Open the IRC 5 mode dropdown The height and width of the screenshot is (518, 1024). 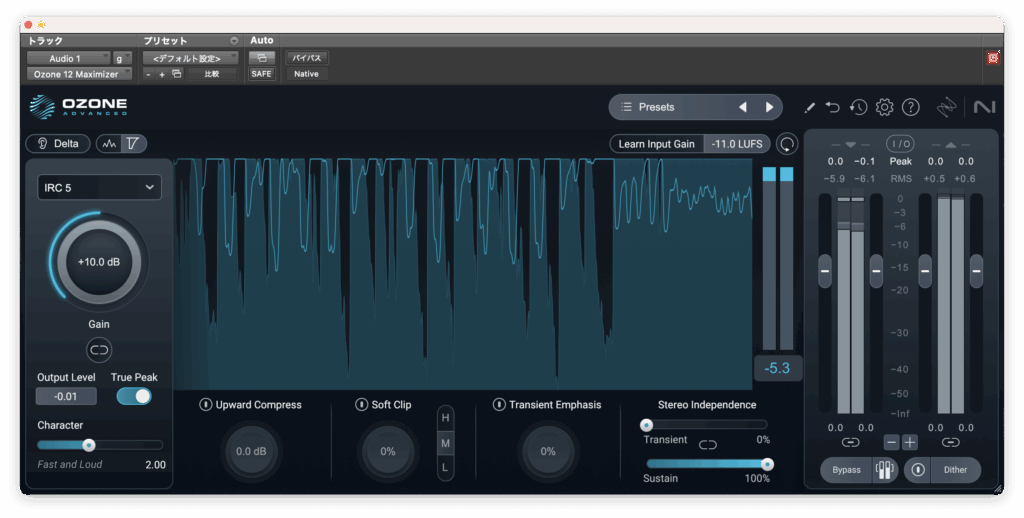pos(99,187)
